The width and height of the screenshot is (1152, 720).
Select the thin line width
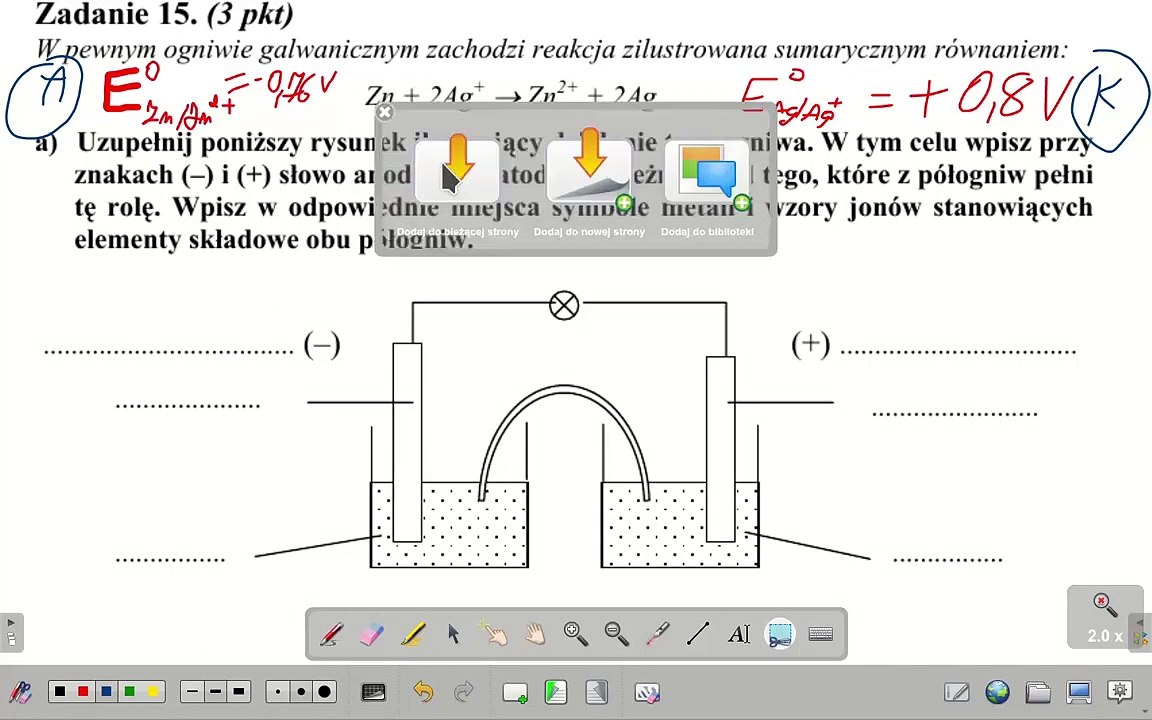(192, 691)
